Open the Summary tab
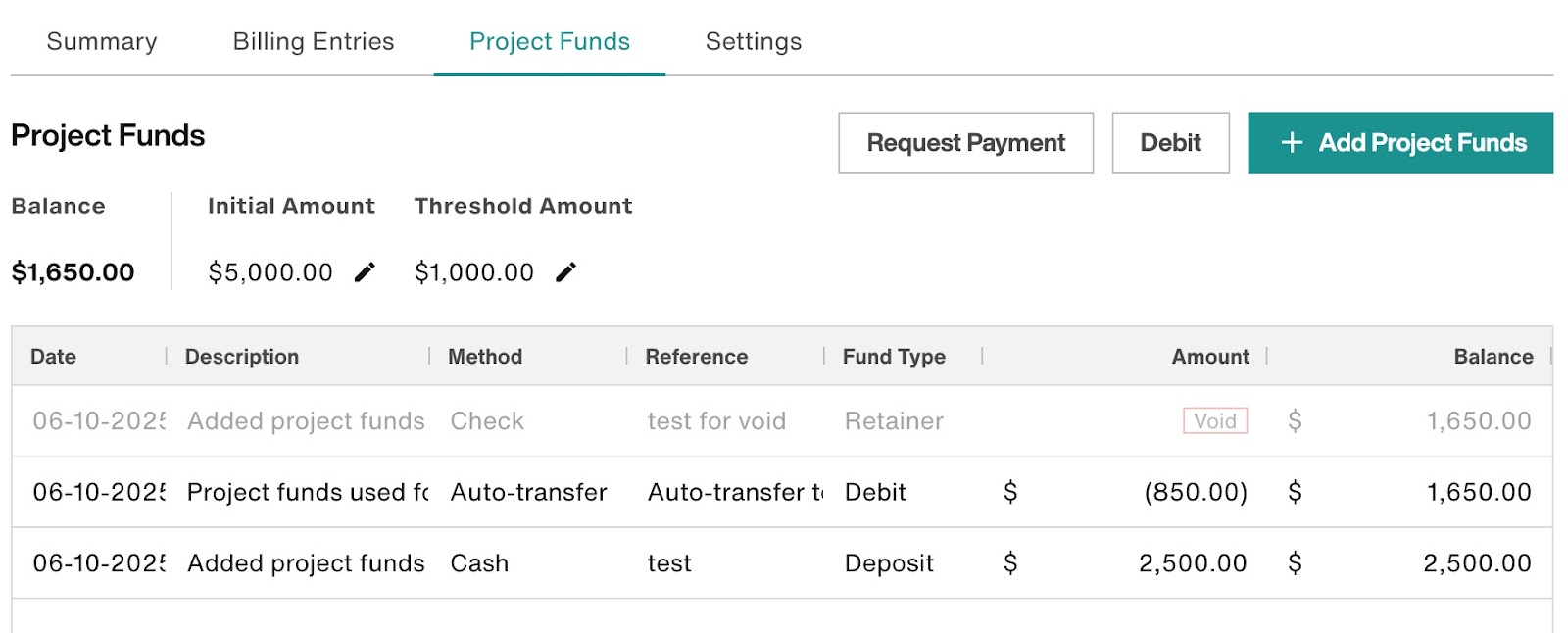Image resolution: width=1568 pixels, height=633 pixels. pos(102,41)
